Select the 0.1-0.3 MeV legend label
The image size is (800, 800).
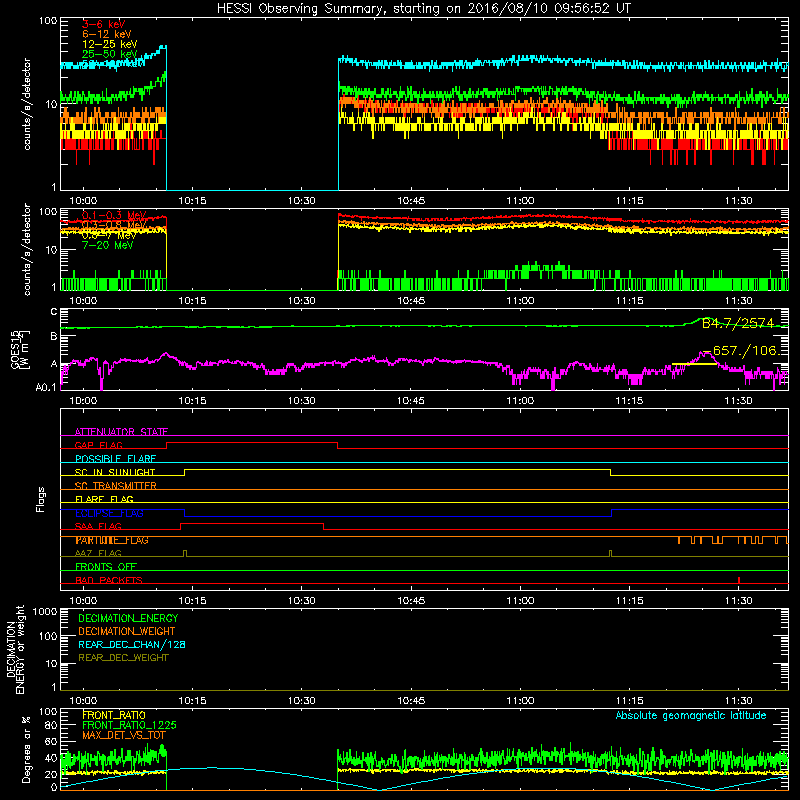(114, 215)
